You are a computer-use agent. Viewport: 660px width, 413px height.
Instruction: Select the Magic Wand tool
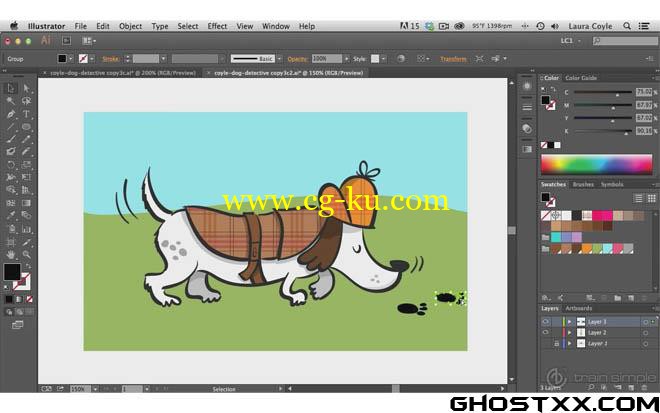click(11, 101)
